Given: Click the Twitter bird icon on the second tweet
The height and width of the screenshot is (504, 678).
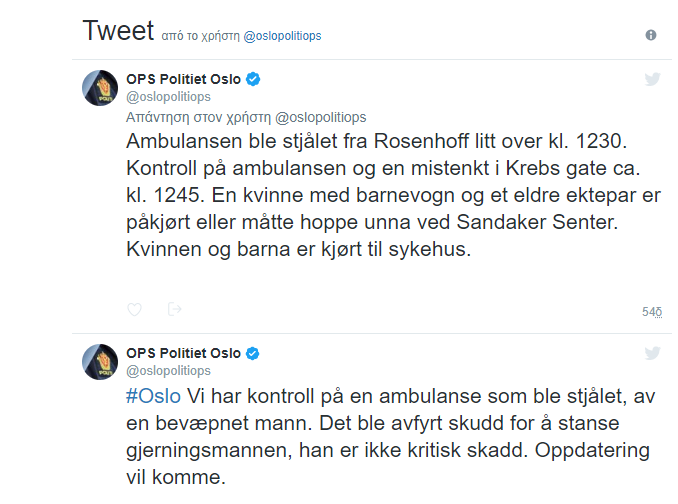Looking at the screenshot, I should [x=652, y=353].
